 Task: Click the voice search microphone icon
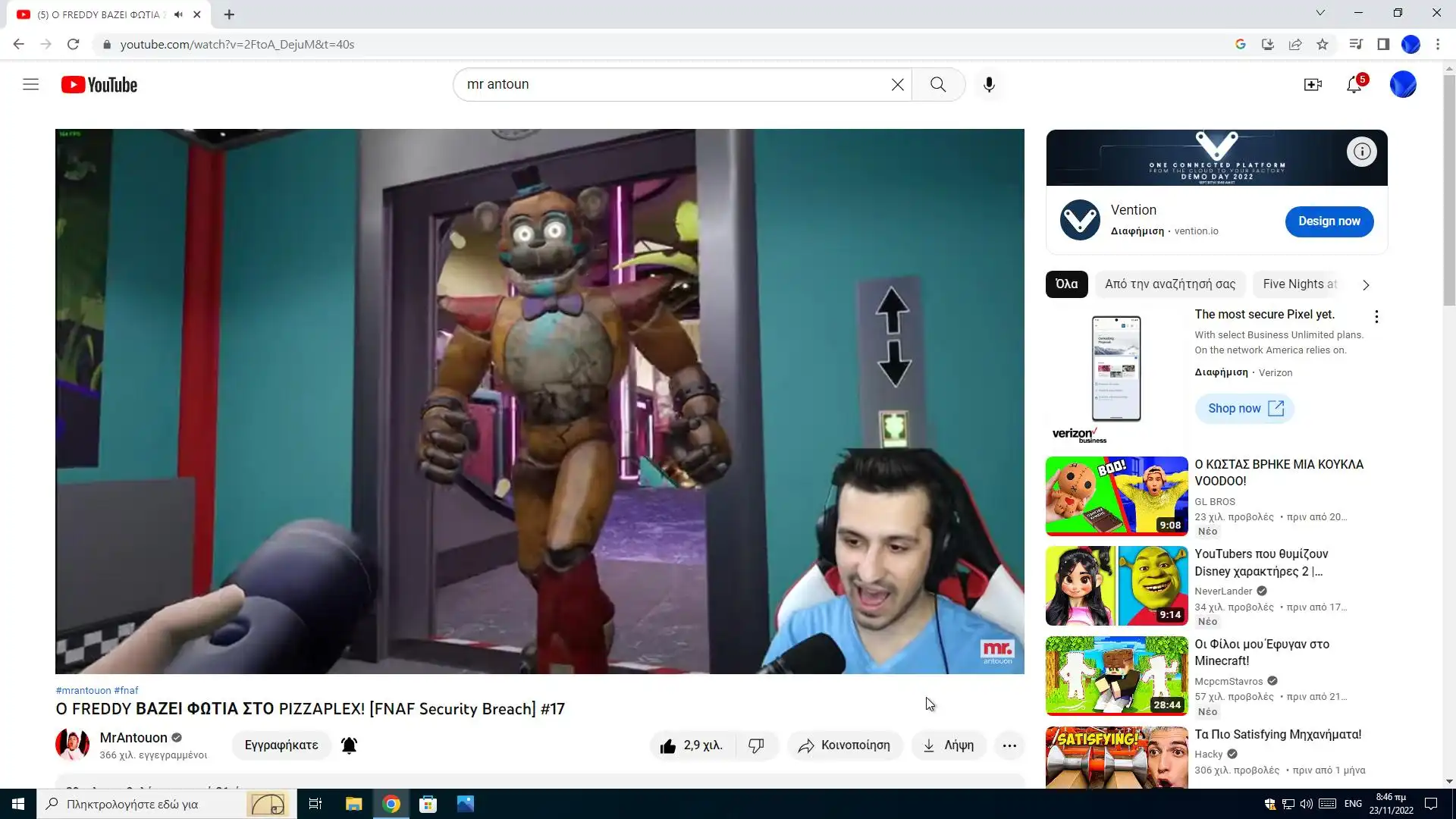989,84
